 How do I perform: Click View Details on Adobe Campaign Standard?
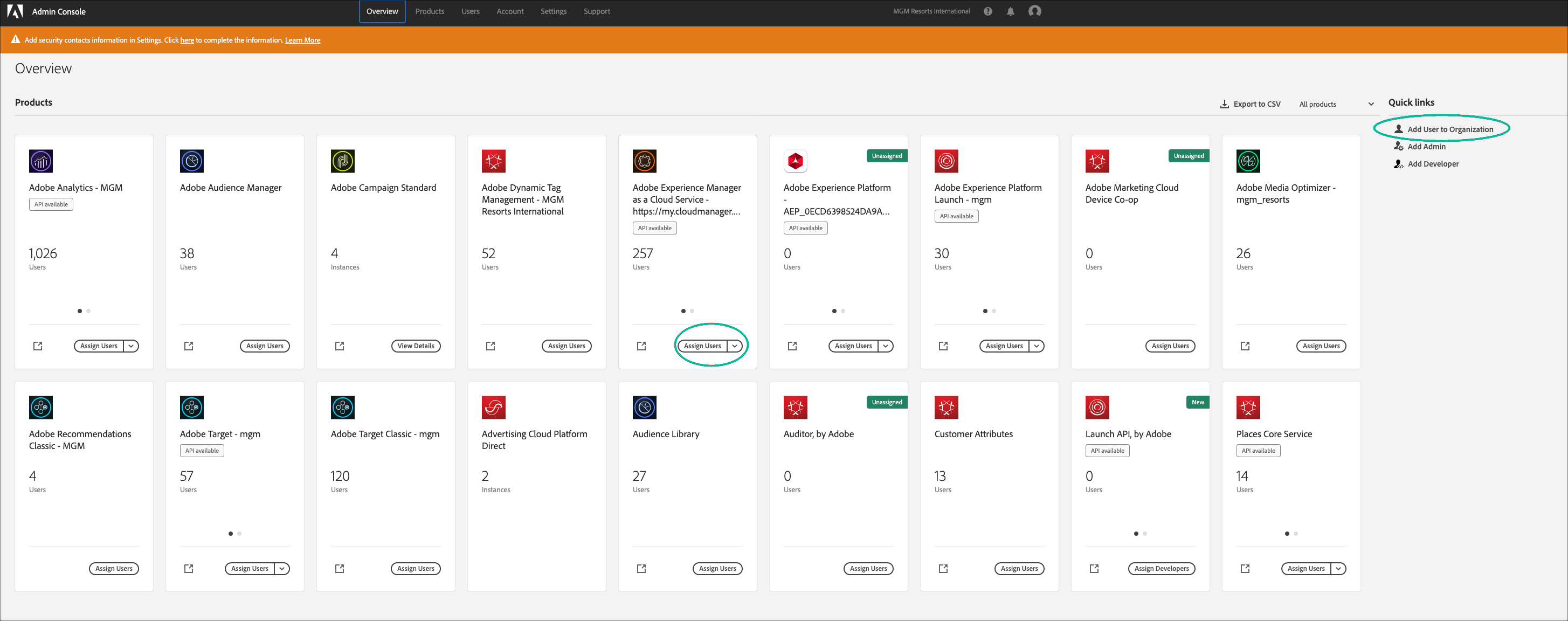pos(416,346)
